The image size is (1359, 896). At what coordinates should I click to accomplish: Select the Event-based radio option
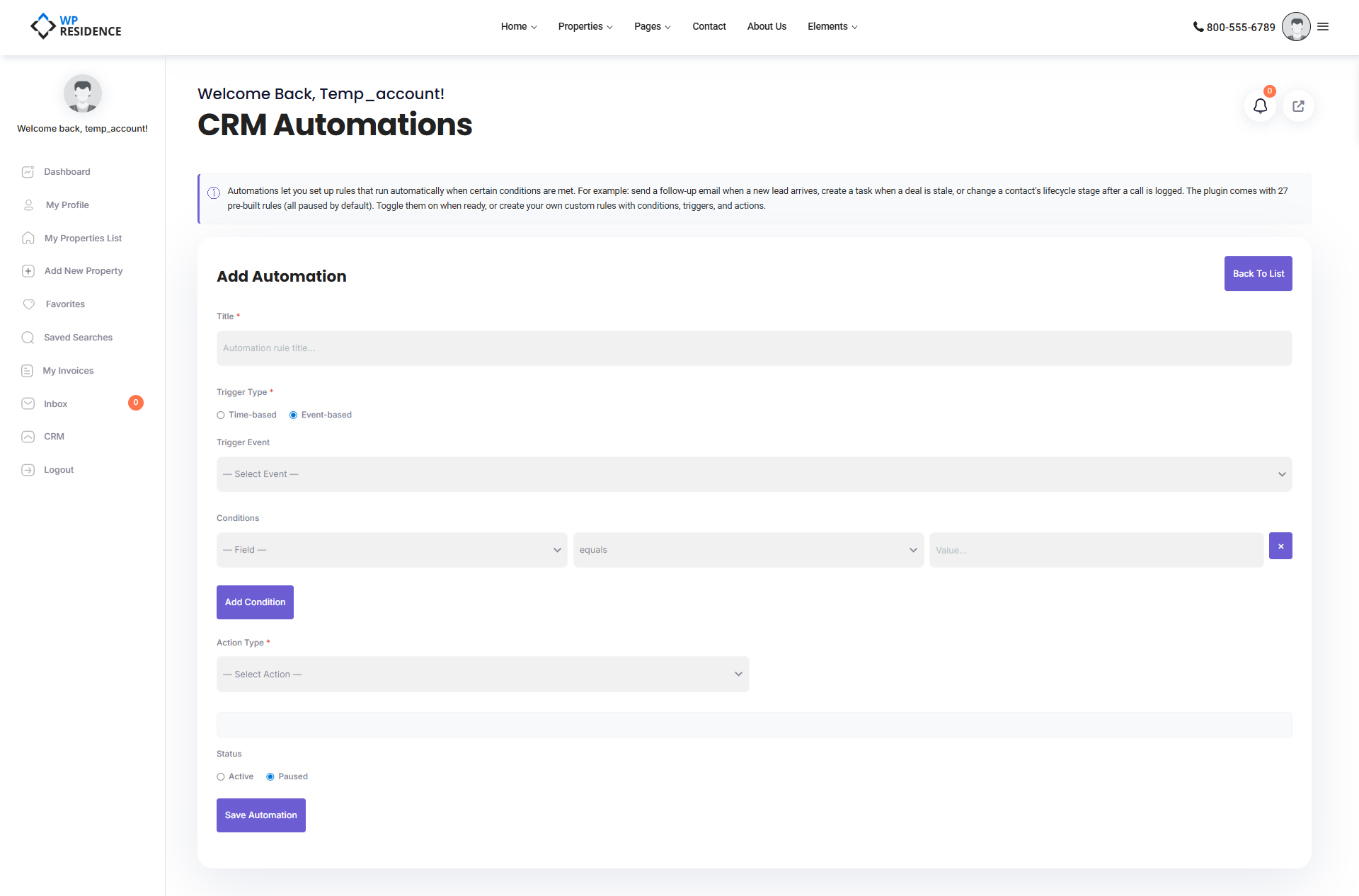coord(293,415)
